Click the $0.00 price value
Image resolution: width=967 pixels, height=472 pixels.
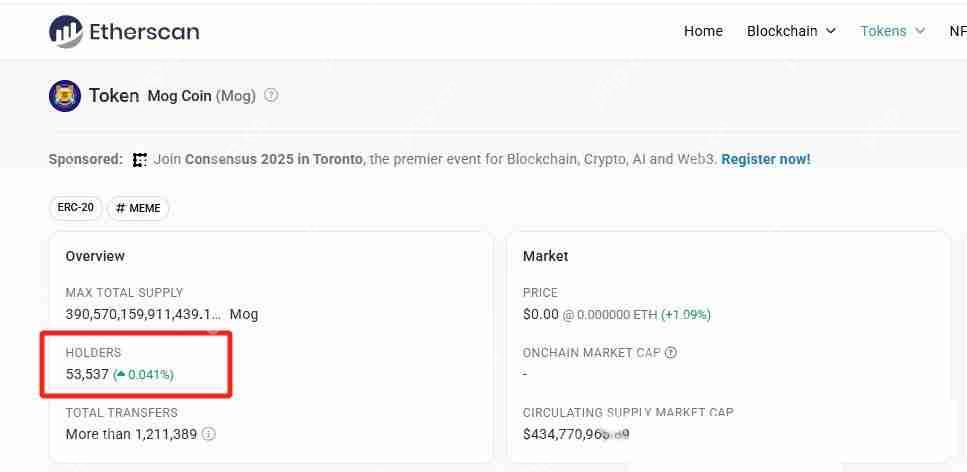[x=539, y=314]
